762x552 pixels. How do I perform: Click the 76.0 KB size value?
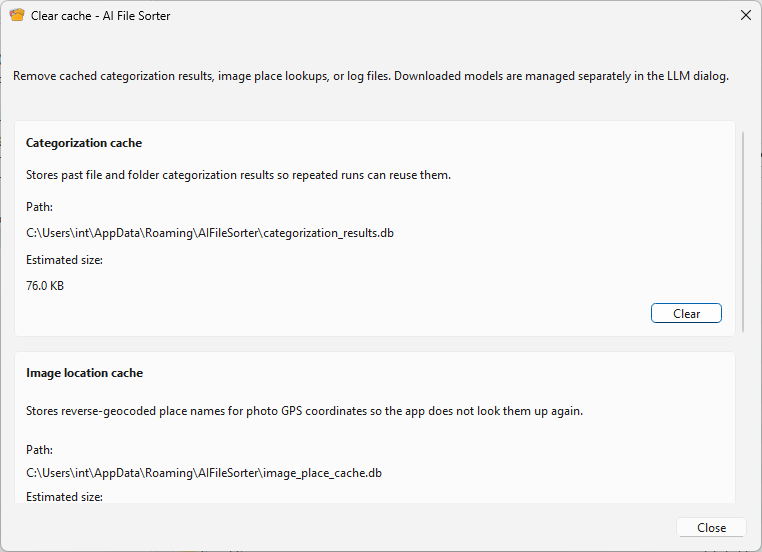pyautogui.click(x=45, y=286)
